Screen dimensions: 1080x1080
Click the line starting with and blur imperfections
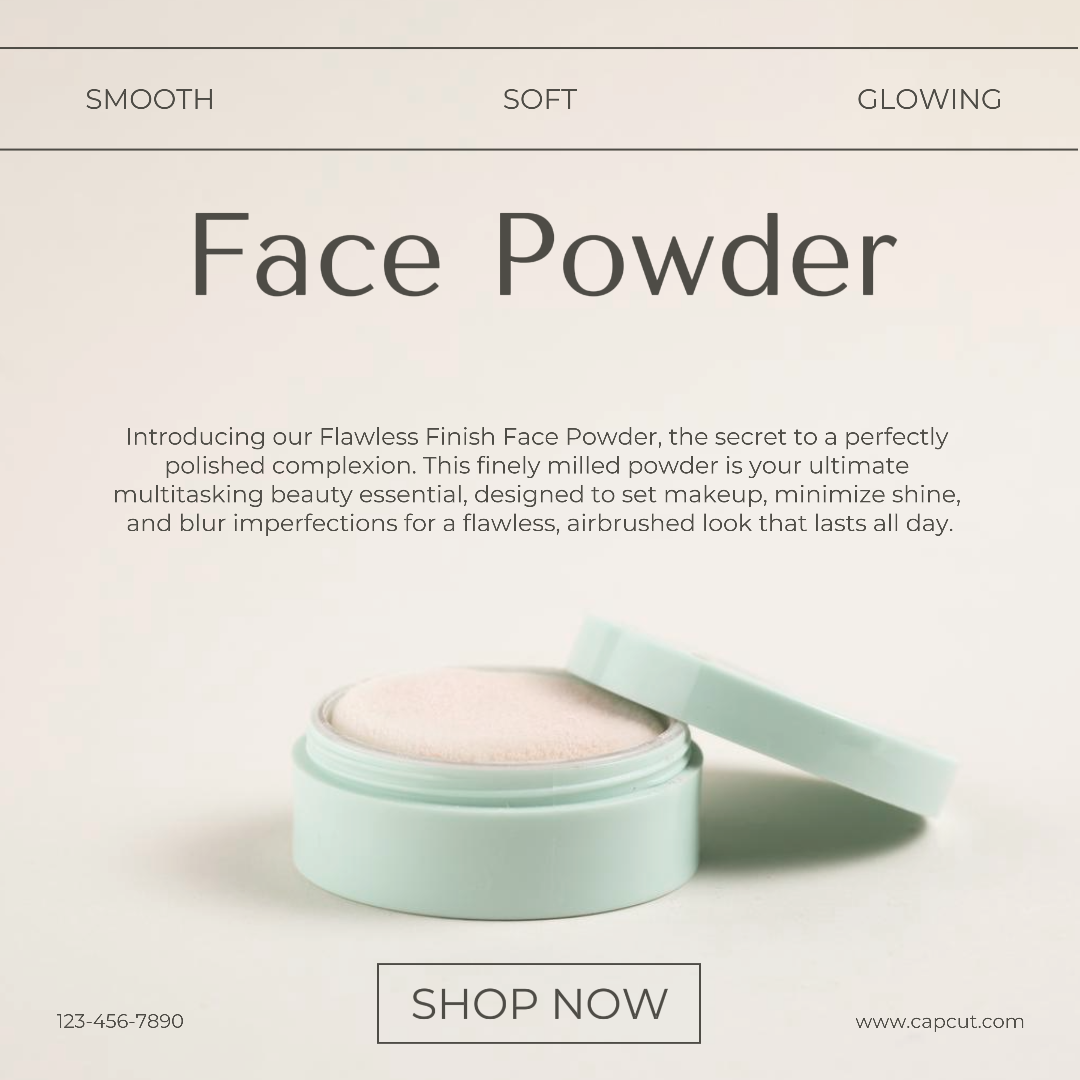tap(539, 523)
